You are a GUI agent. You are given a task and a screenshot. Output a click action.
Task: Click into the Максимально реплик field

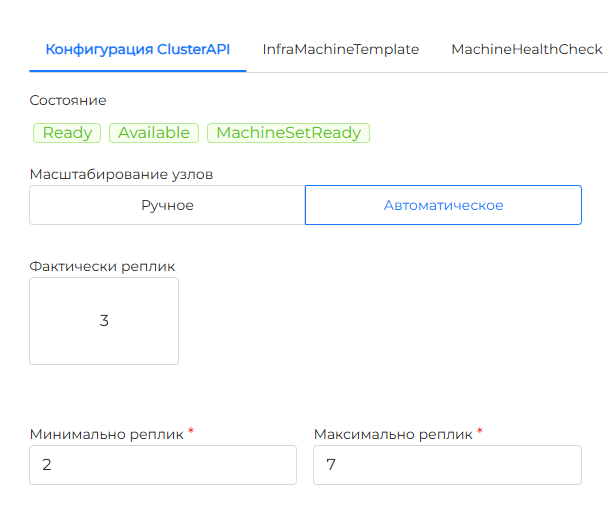pos(447,465)
